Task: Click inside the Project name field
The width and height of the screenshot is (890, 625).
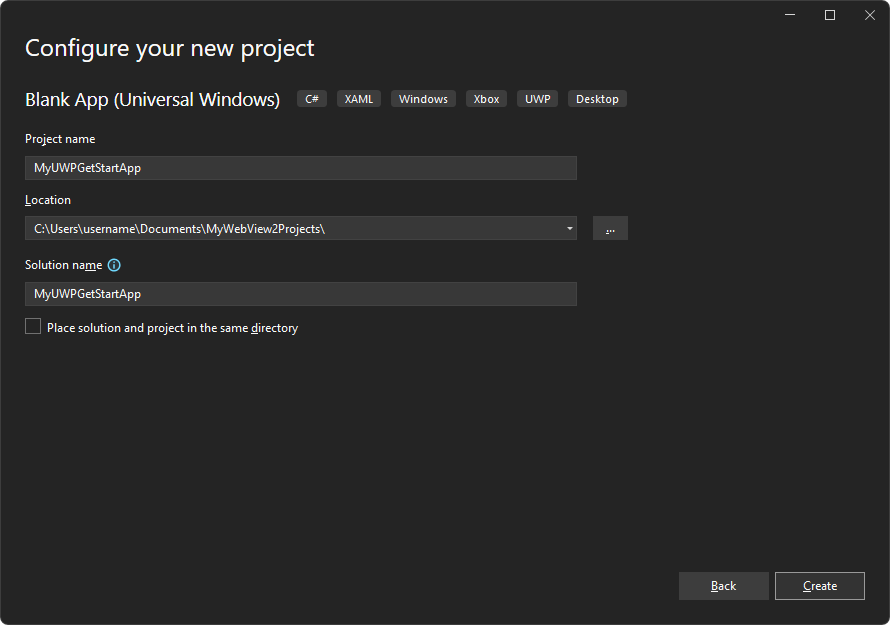Action: 300,167
